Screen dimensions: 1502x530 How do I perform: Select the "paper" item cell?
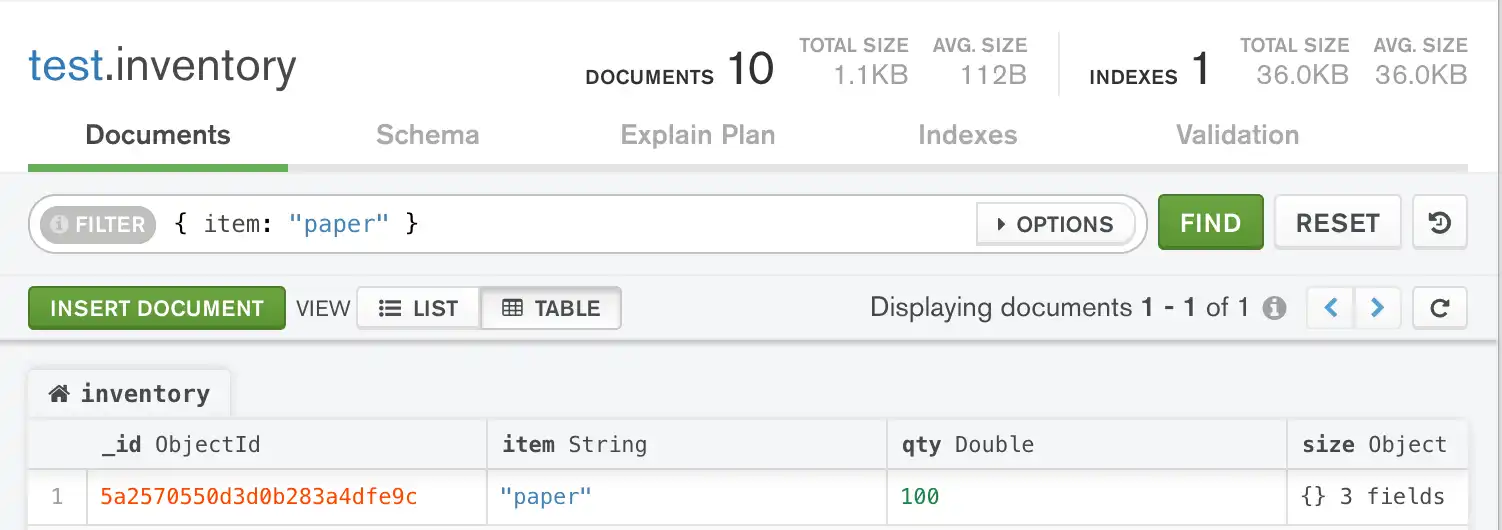[x=546, y=496]
